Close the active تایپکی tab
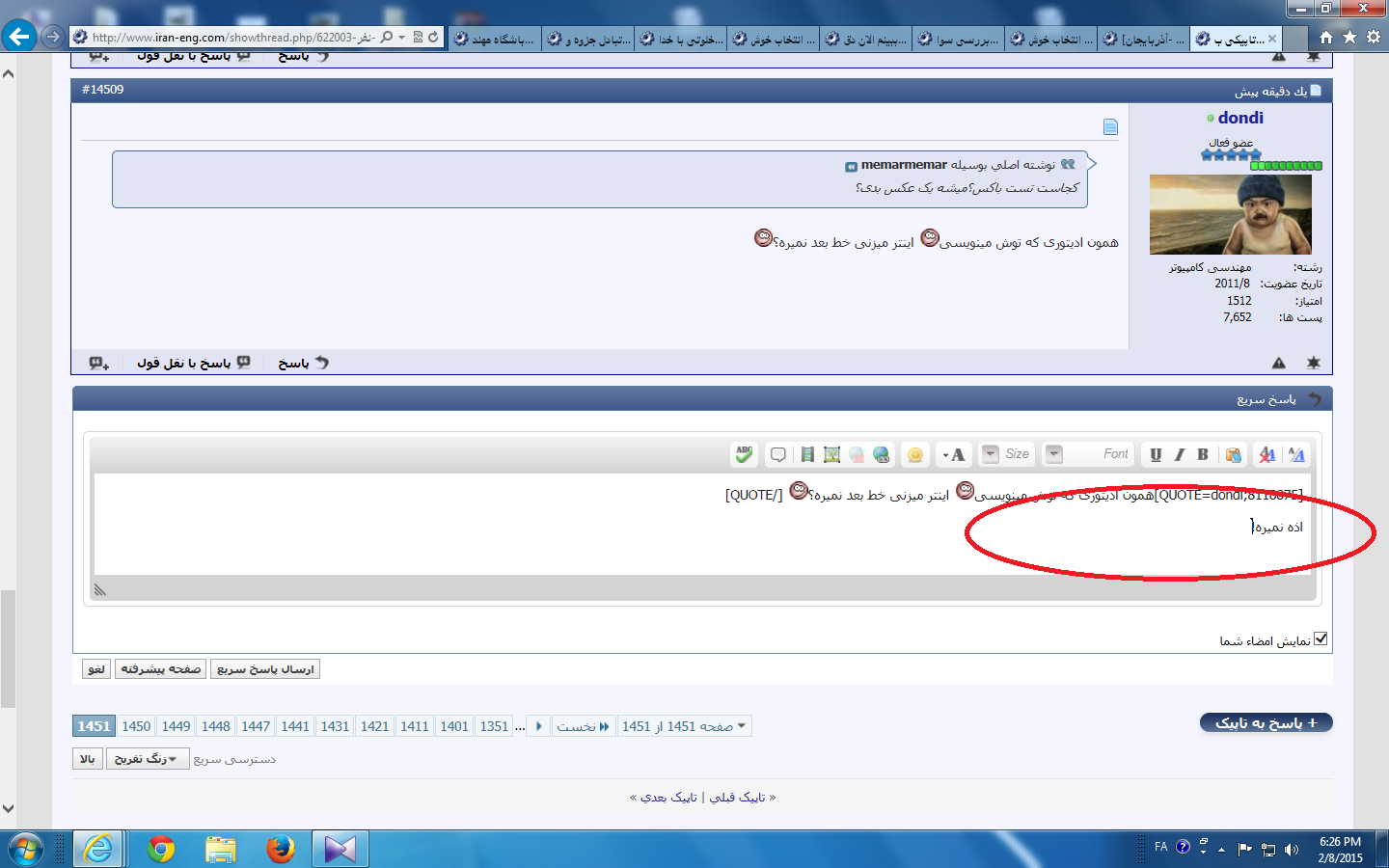This screenshot has width=1389, height=868. pyautogui.click(x=1272, y=39)
